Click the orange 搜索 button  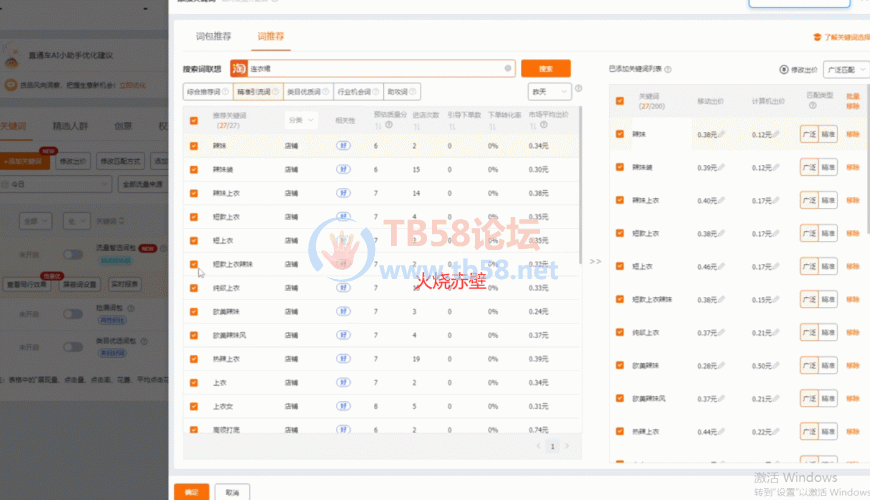pos(545,69)
